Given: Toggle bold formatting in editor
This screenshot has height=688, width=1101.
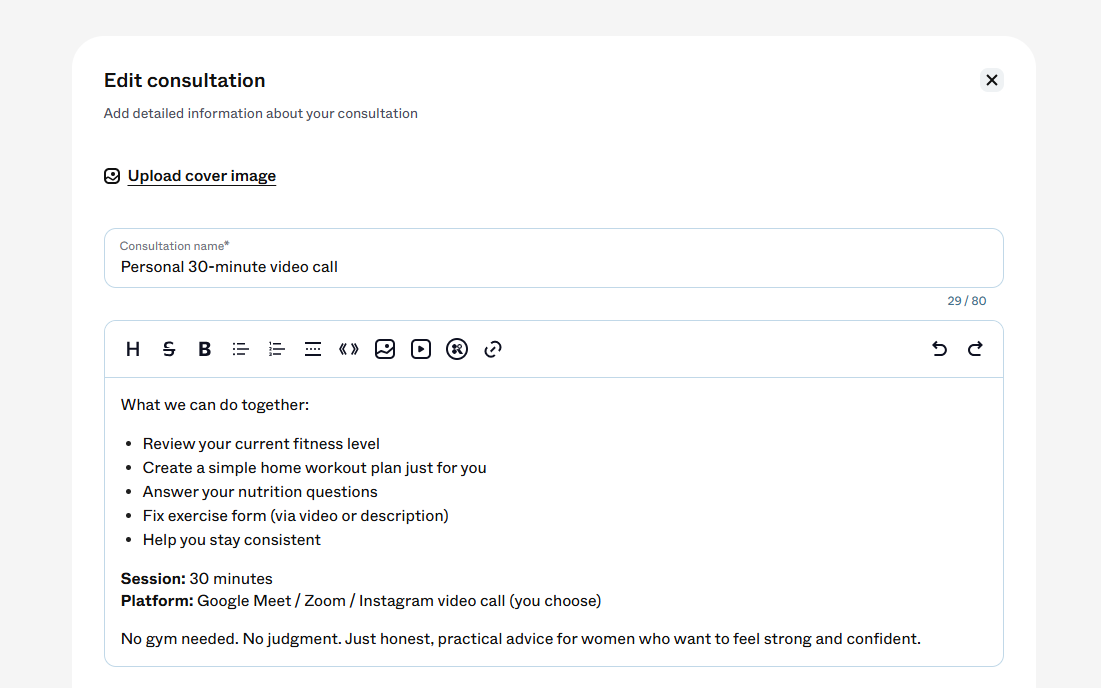Looking at the screenshot, I should pos(204,349).
